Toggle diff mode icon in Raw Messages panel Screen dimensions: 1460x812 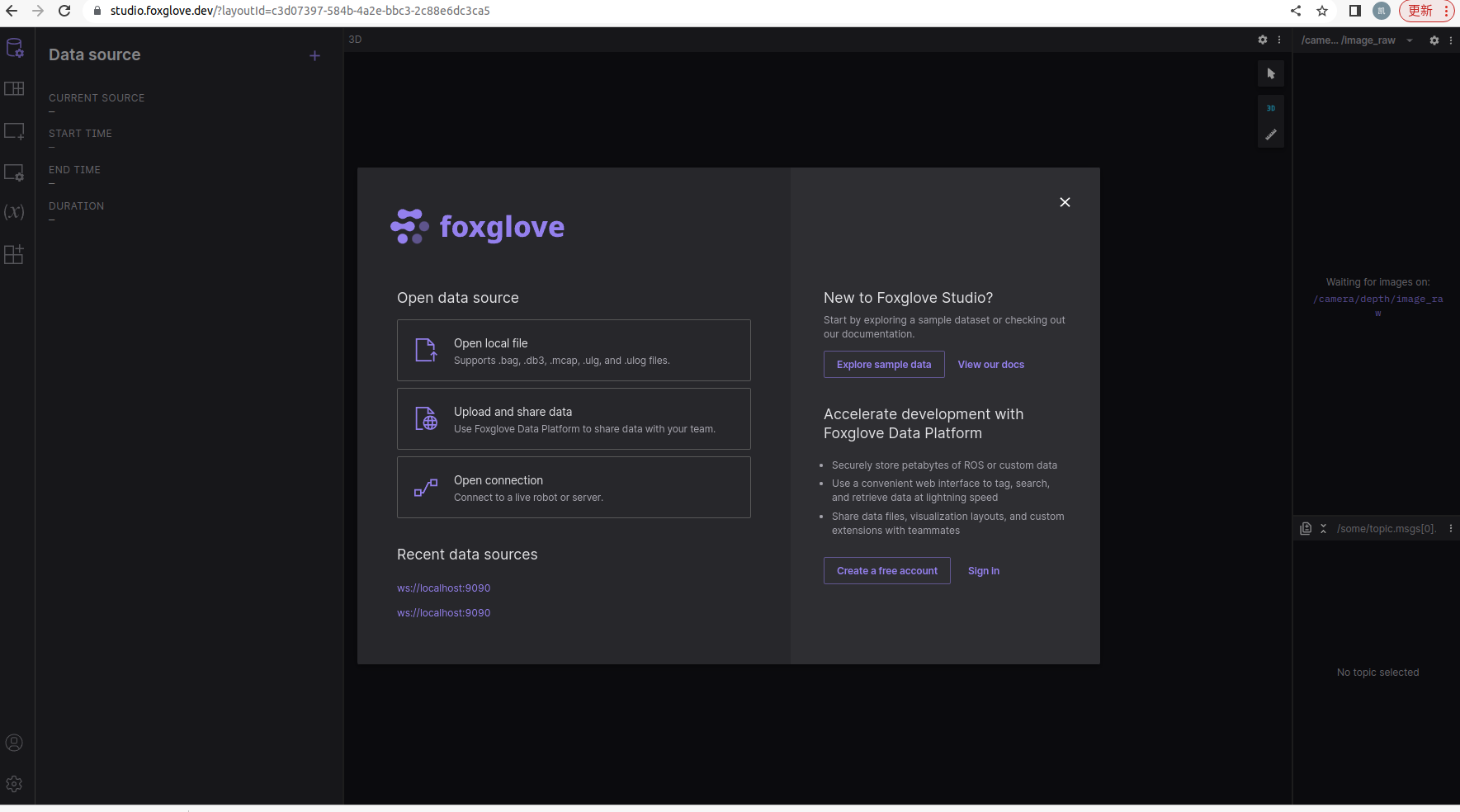coord(1306,529)
